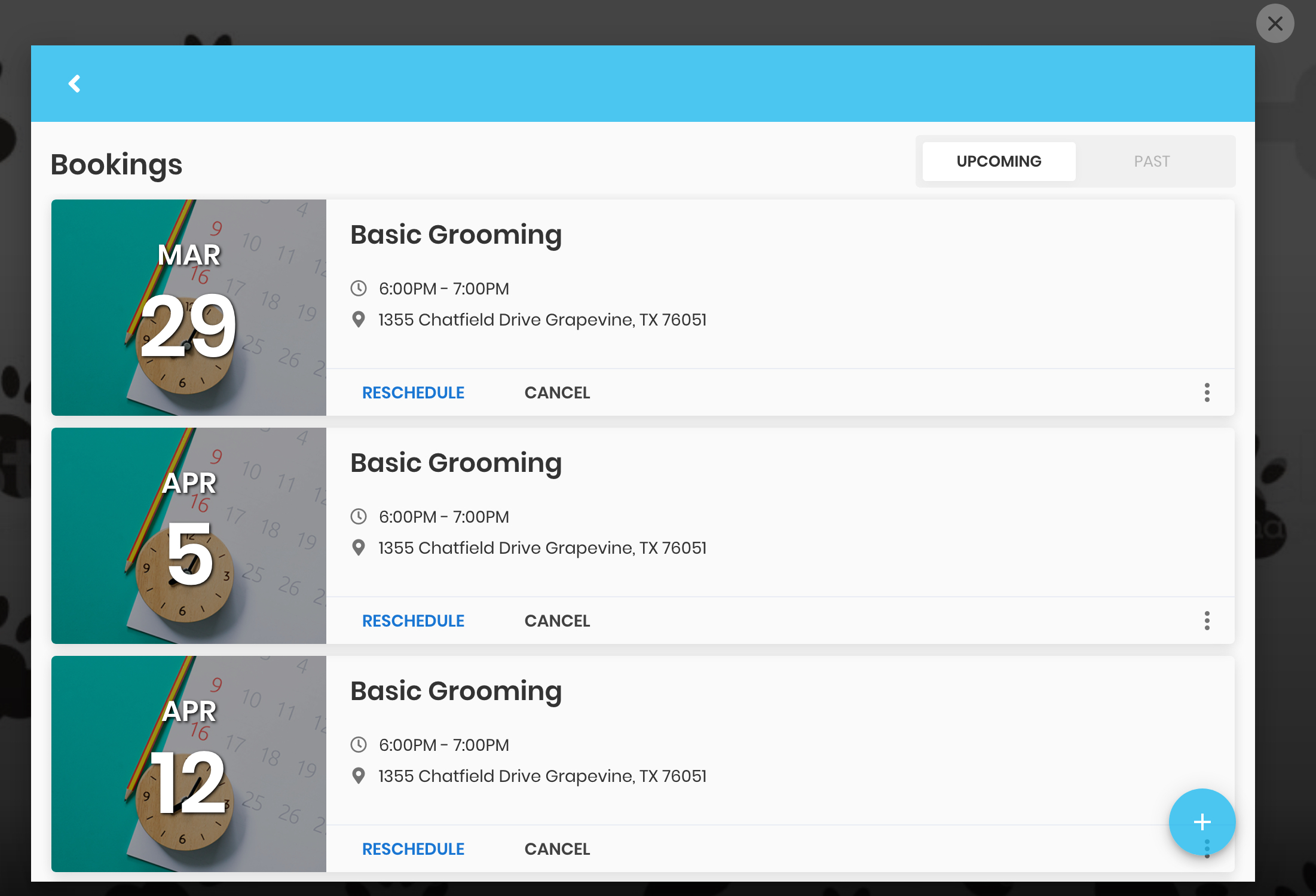
Task: Open more options for the April 5 booking
Action: [1207, 621]
